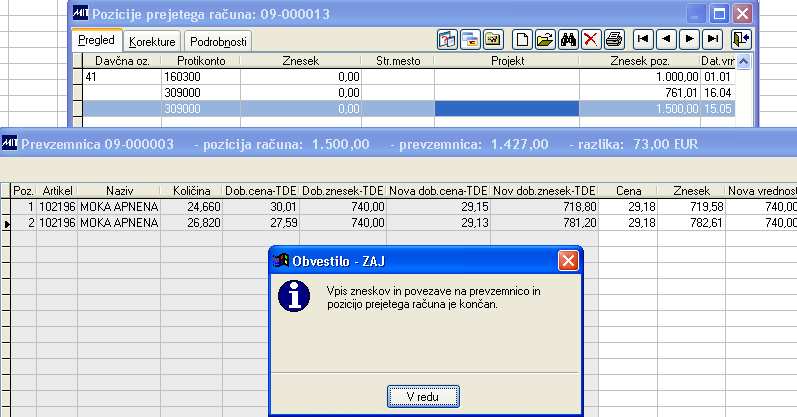
Task: Go to the previous record arrow
Action: point(666,39)
